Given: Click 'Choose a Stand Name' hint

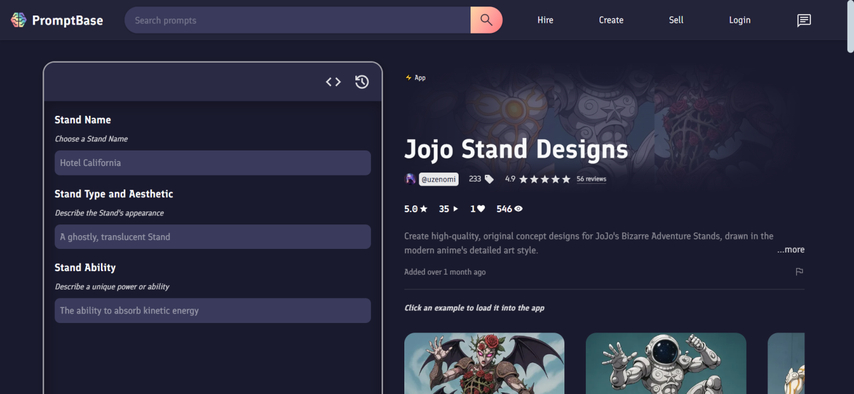Looking at the screenshot, I should [91, 139].
